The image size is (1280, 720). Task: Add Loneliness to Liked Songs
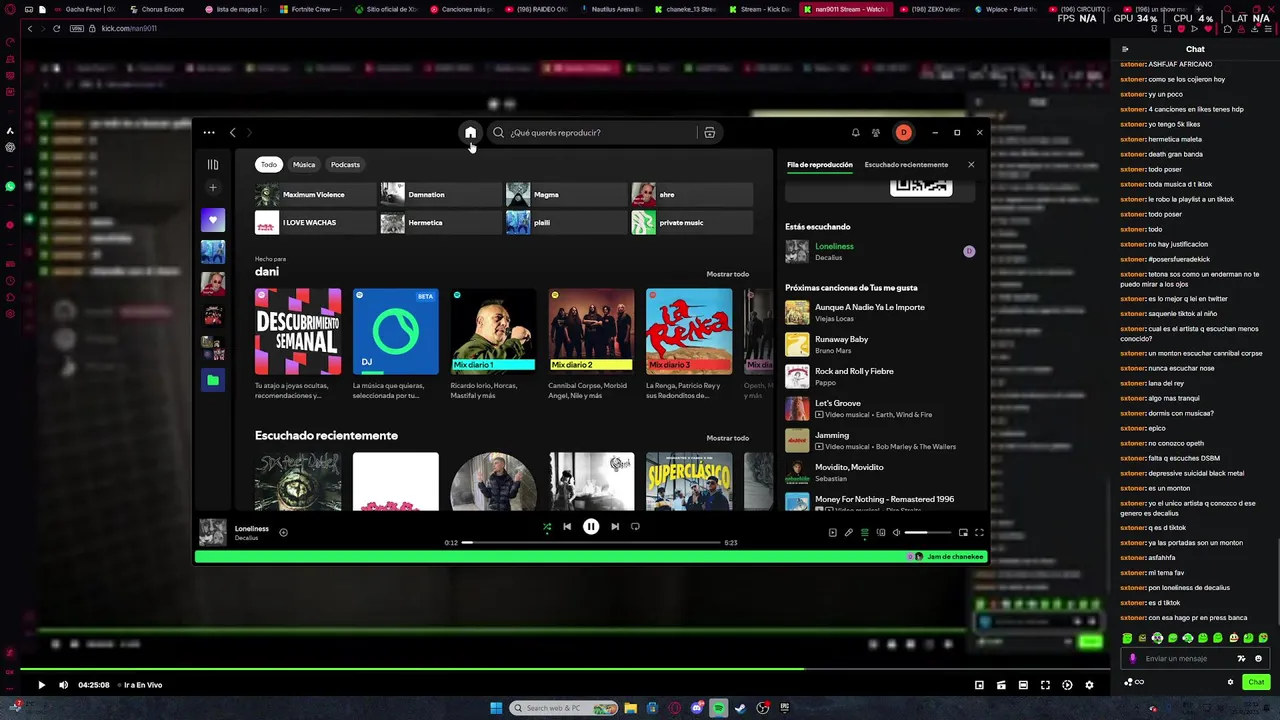[283, 532]
